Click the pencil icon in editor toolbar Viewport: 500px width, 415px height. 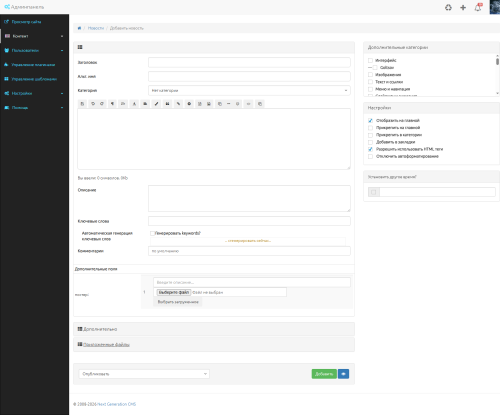156,104
